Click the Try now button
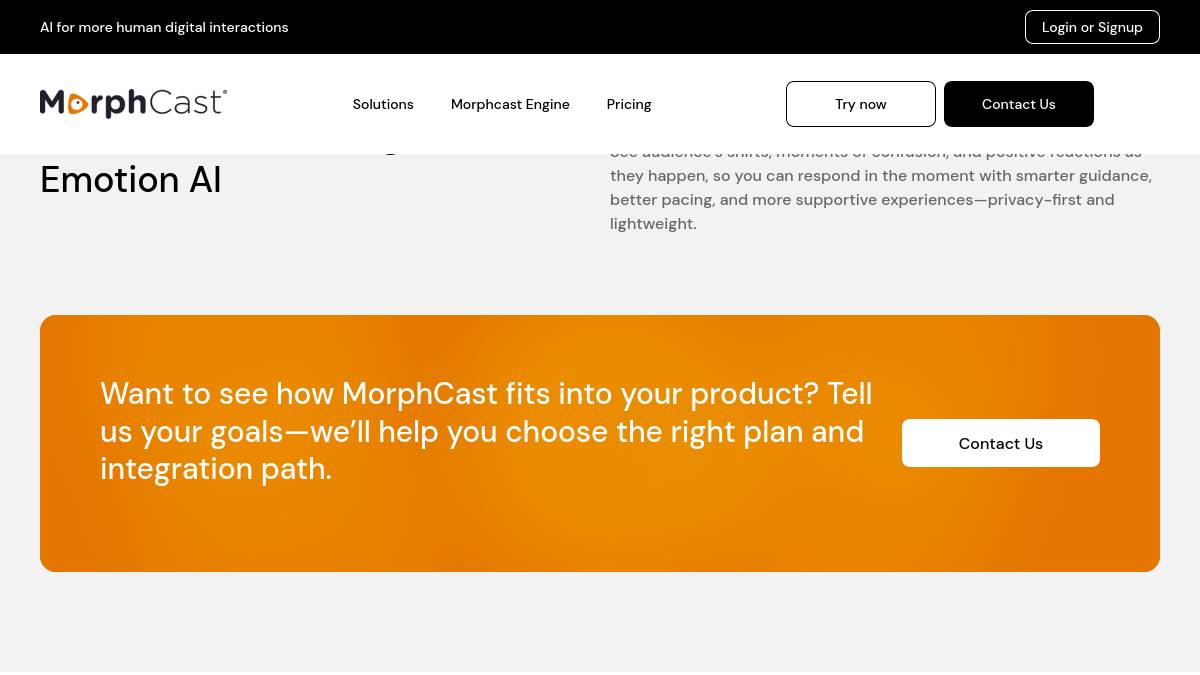Viewport: 1200px width, 675px height. (861, 104)
